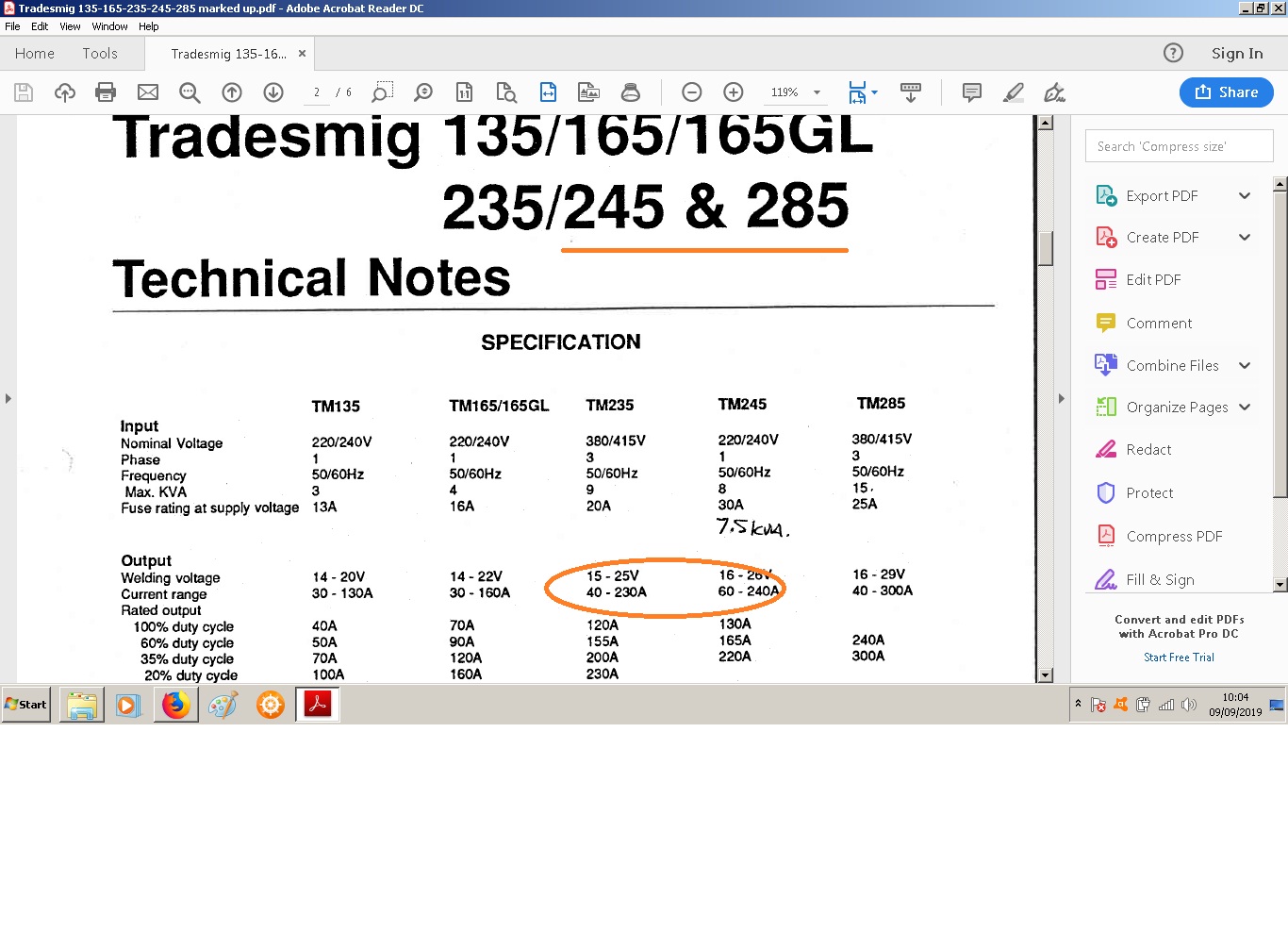The height and width of the screenshot is (932, 1288).
Task: Go to next page arrow
Action: pyautogui.click(x=273, y=92)
